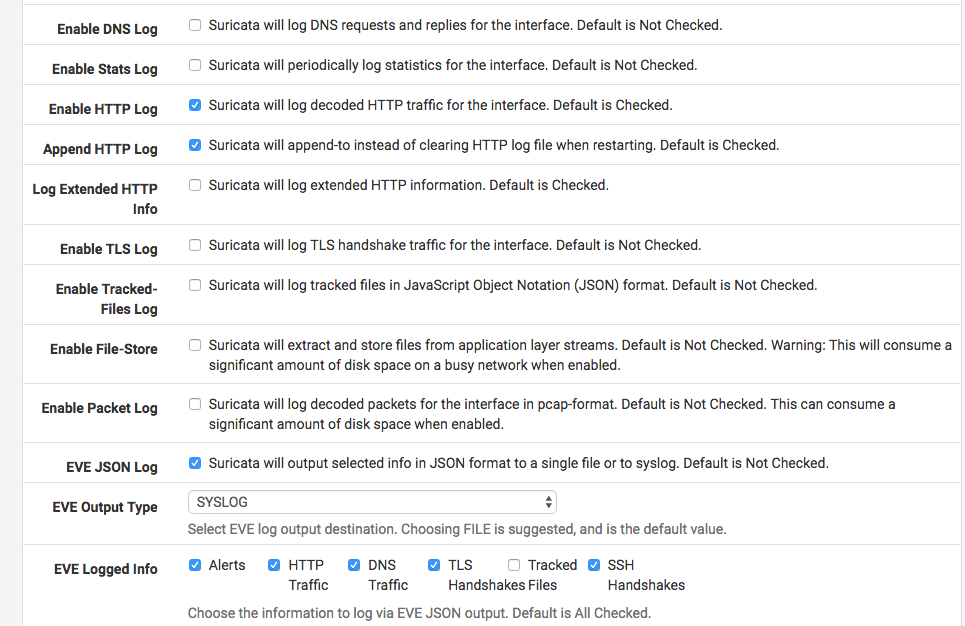Uncheck the SSH Handshakes checkbox
The image size is (965, 626).
pyautogui.click(x=594, y=565)
